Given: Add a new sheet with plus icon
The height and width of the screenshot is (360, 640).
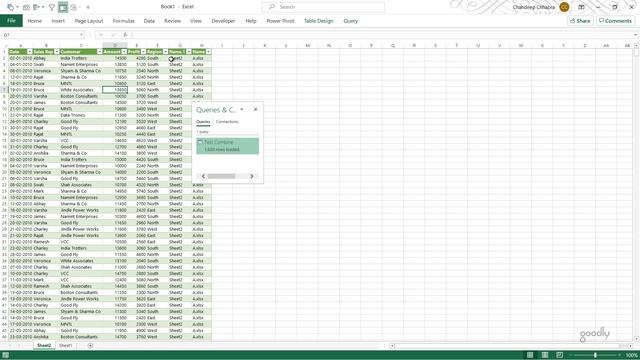Looking at the screenshot, I should [90, 345].
